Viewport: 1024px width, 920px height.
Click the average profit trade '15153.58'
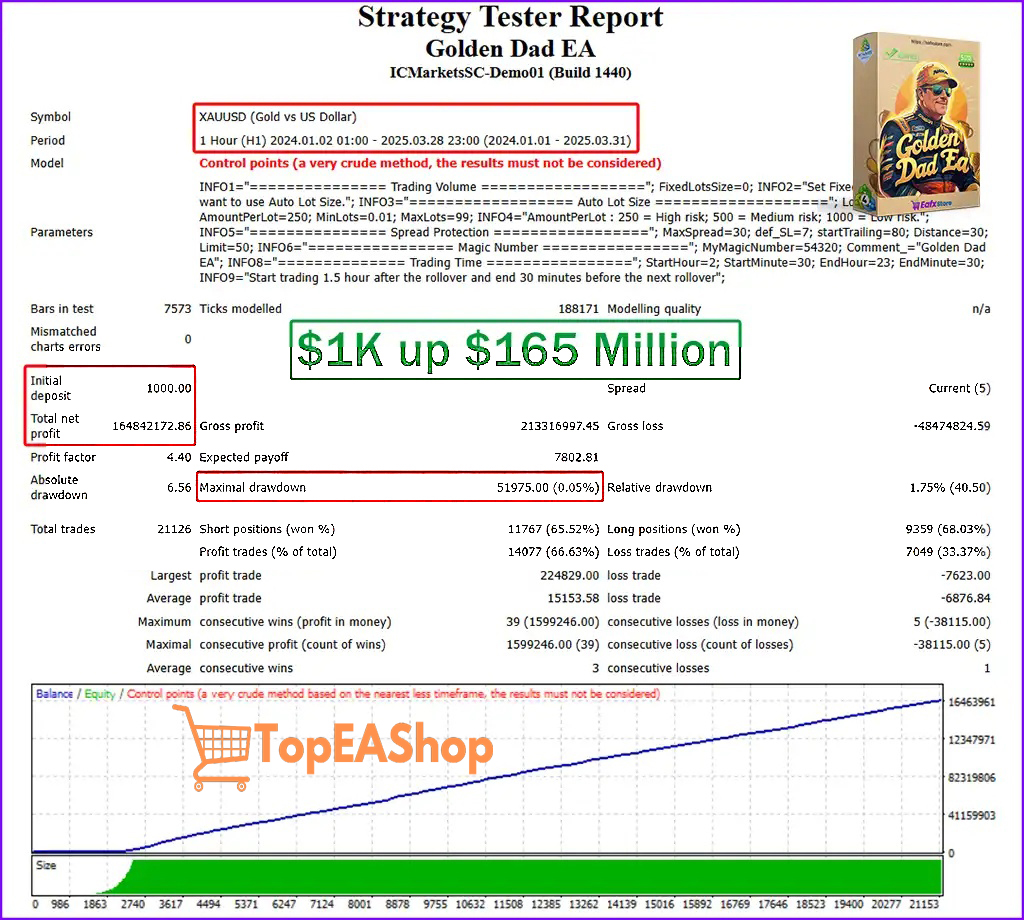(x=573, y=598)
